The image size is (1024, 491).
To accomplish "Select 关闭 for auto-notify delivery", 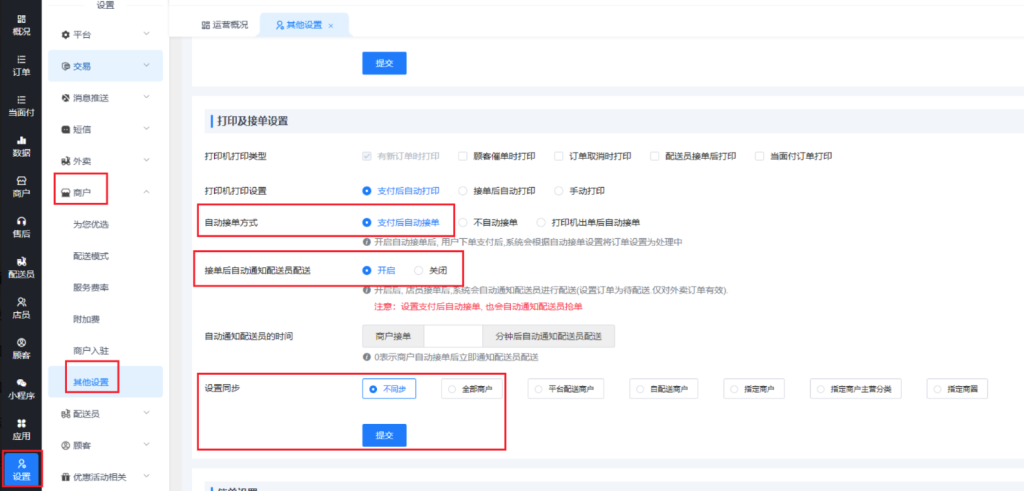I will (x=419, y=271).
